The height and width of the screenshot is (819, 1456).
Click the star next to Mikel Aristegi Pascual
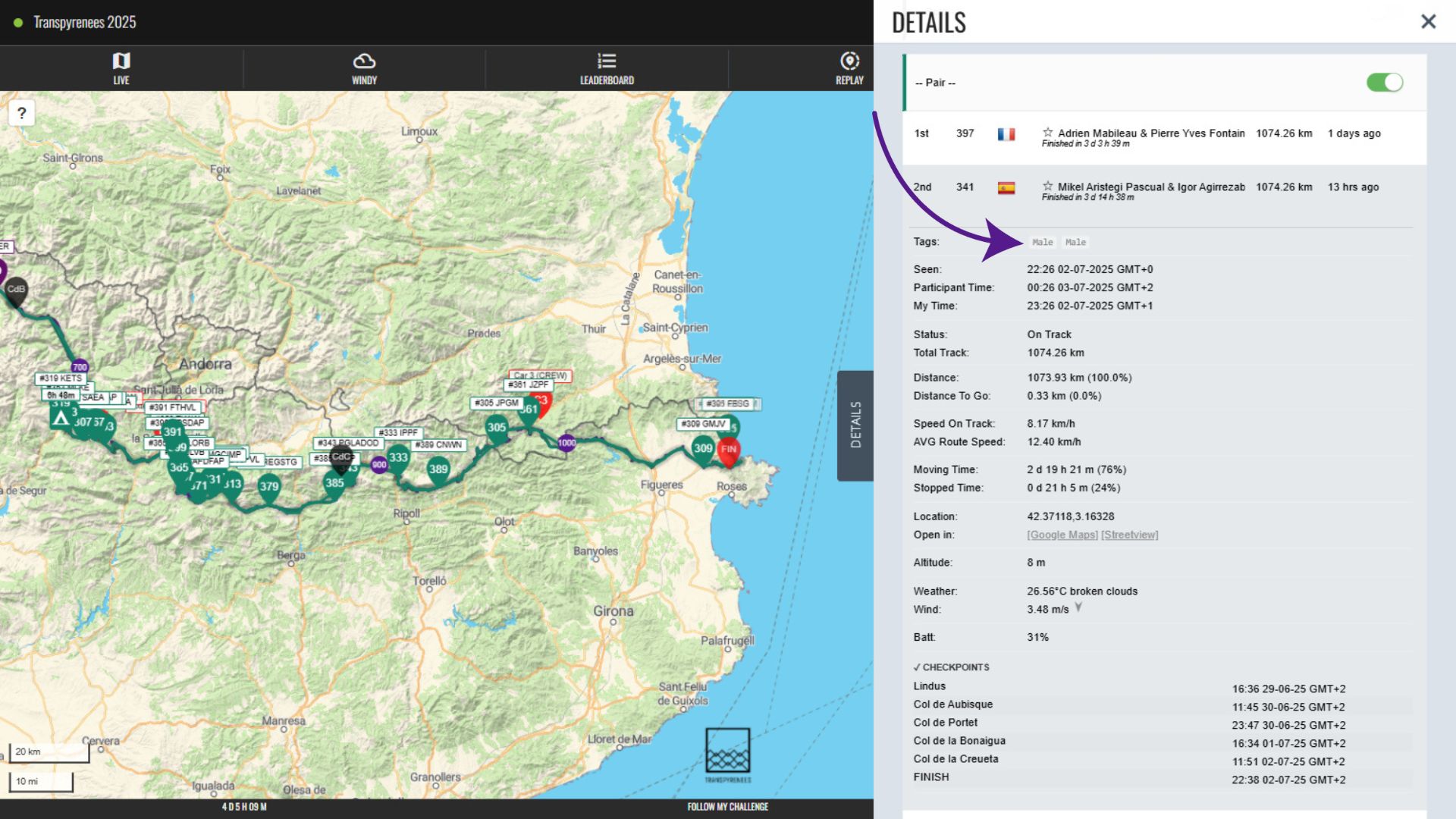(1047, 186)
